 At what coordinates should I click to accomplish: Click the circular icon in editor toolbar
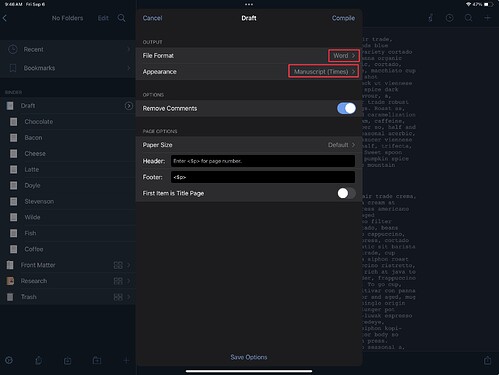pyautogui.click(x=449, y=18)
